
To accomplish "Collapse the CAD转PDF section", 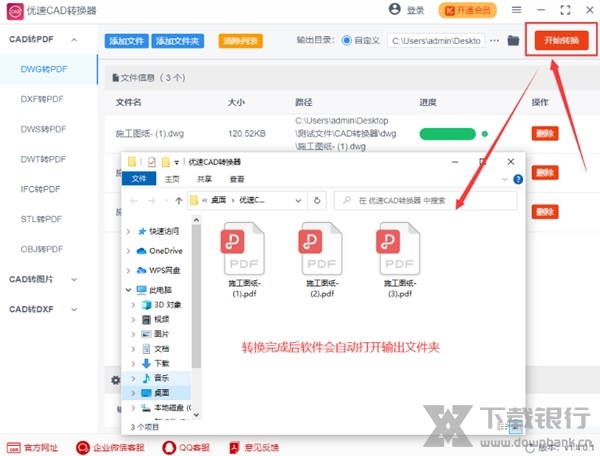I will pyautogui.click(x=74, y=39).
